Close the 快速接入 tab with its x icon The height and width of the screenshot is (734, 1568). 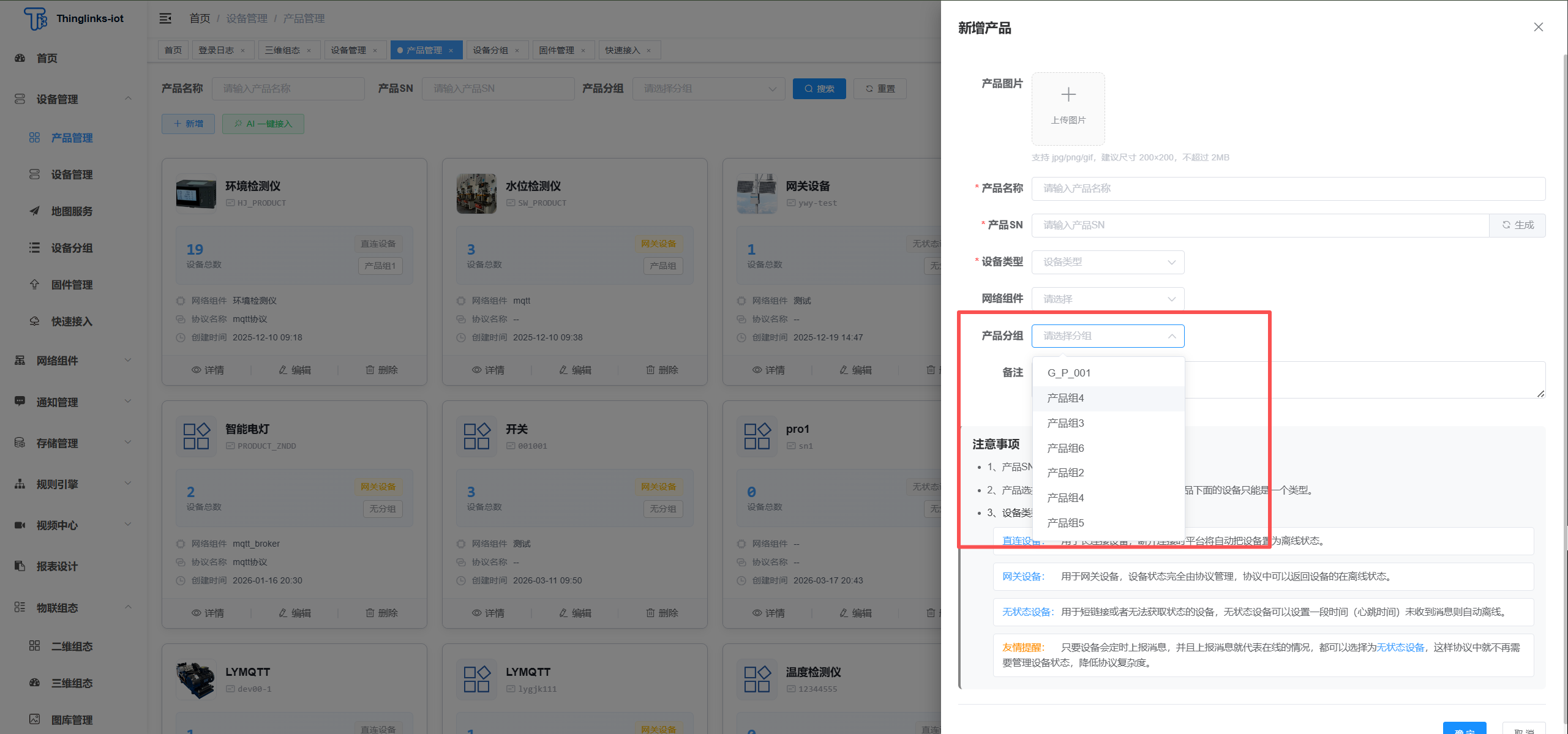coord(649,50)
